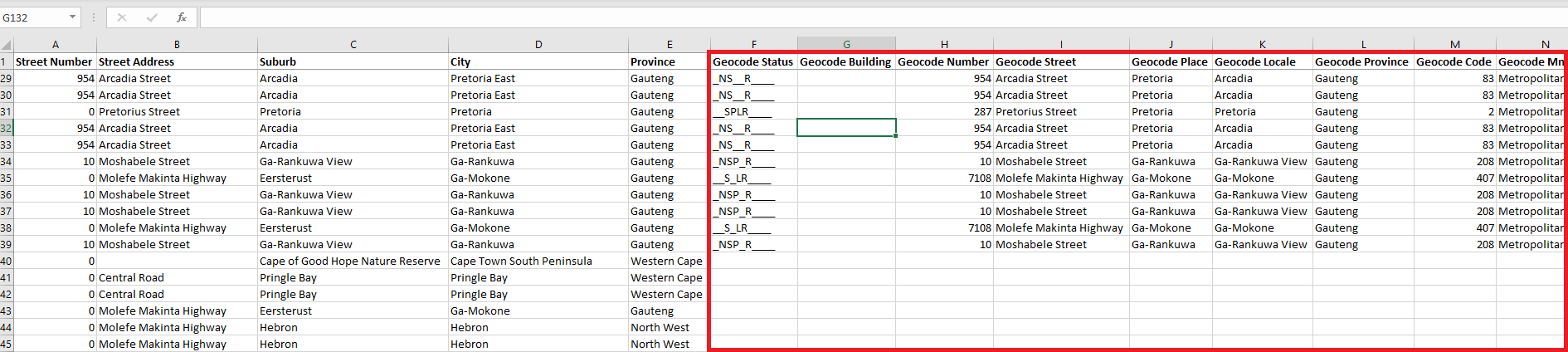Select column G header
The height and width of the screenshot is (352, 1568).
click(846, 45)
